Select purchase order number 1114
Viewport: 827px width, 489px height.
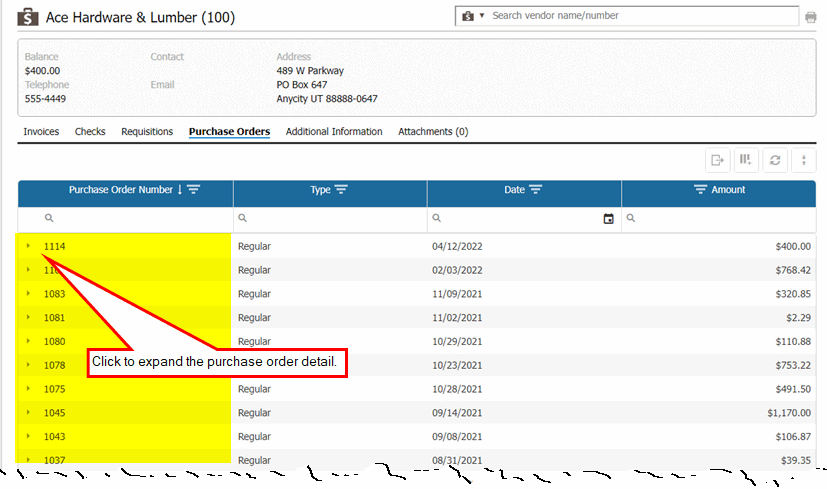(x=54, y=246)
